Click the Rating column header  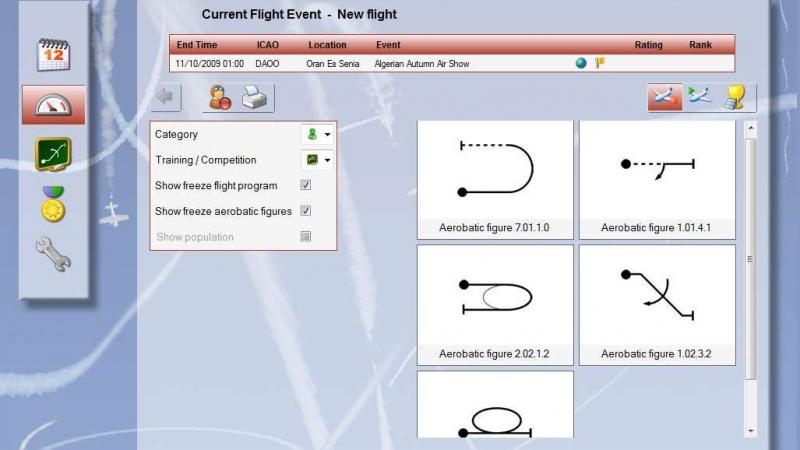point(648,45)
